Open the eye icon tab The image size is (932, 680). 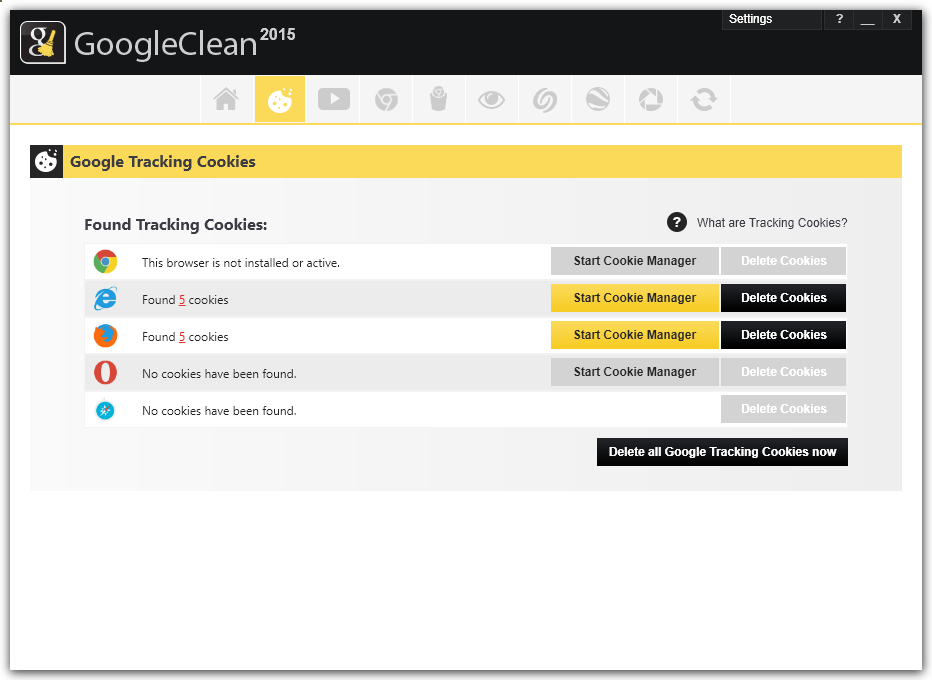(x=491, y=99)
